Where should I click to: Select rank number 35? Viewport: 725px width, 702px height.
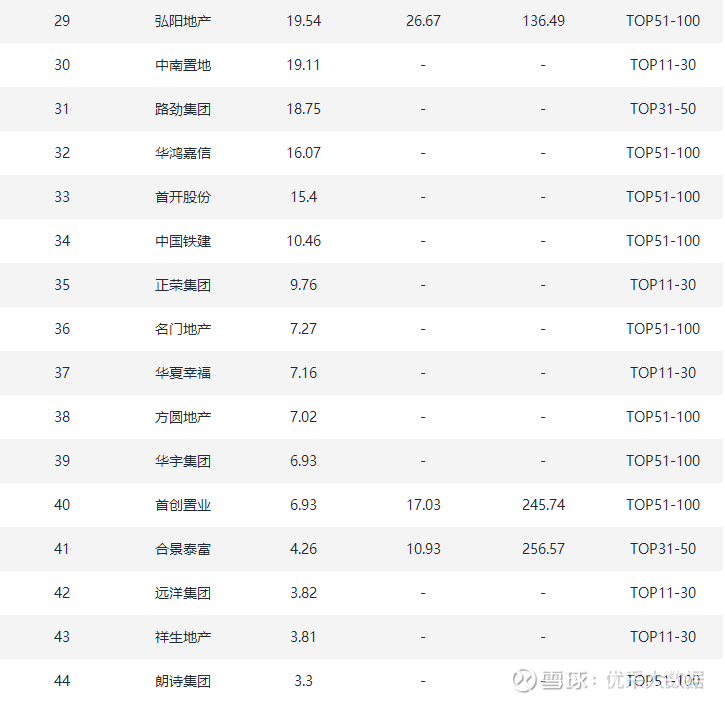click(x=62, y=285)
